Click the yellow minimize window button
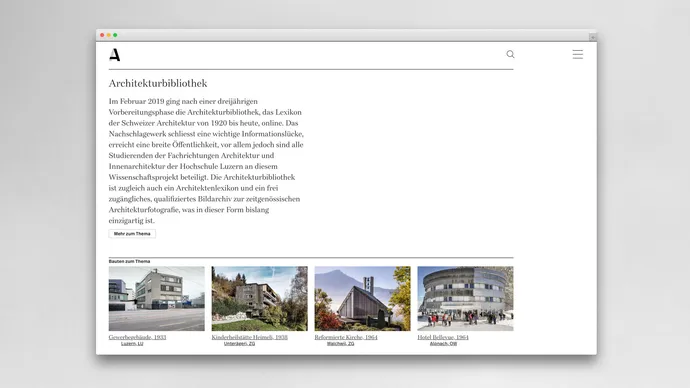Screen dimensions: 690x388 click(x=109, y=35)
